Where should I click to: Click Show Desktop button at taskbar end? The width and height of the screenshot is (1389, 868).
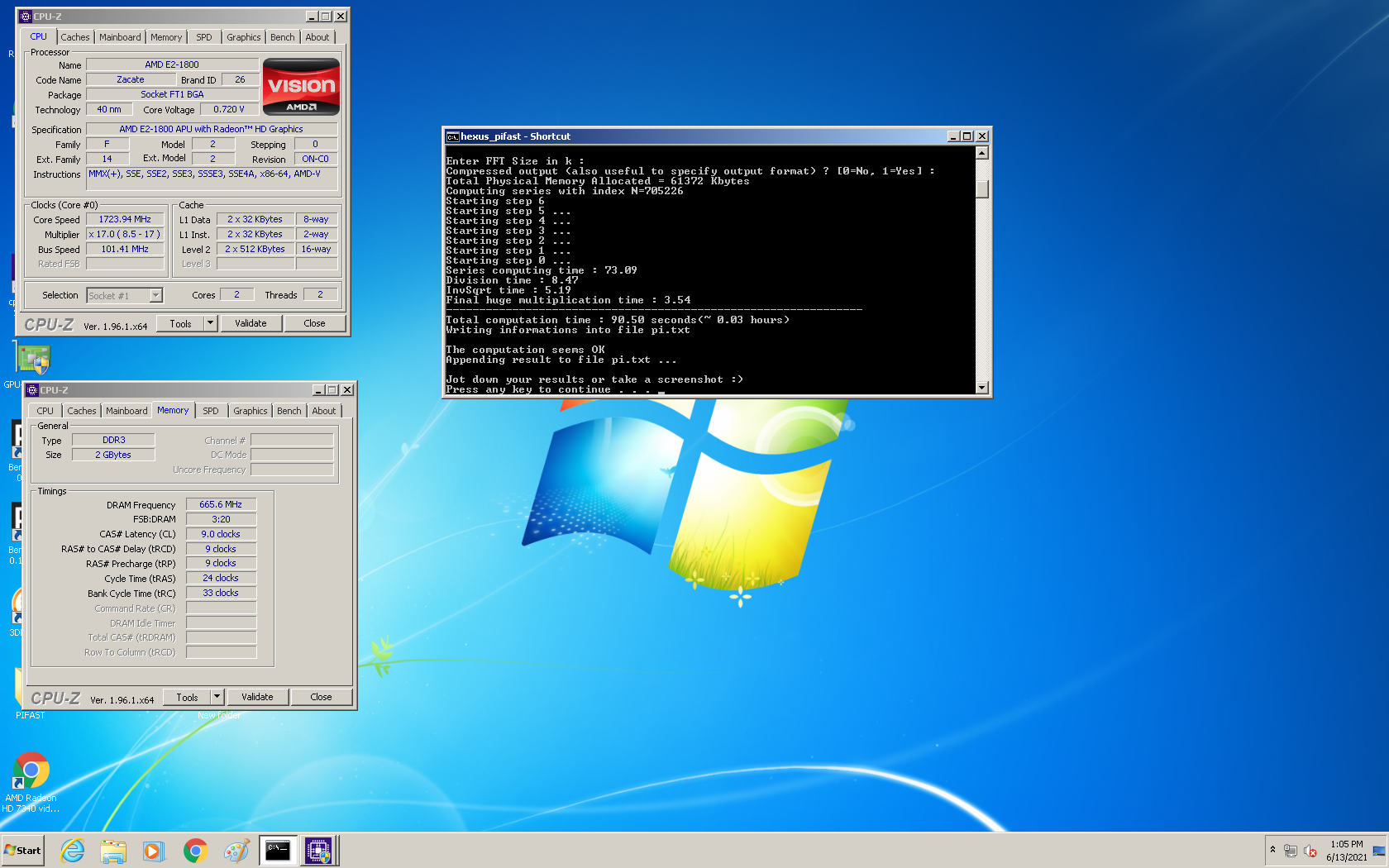pos(1379,851)
